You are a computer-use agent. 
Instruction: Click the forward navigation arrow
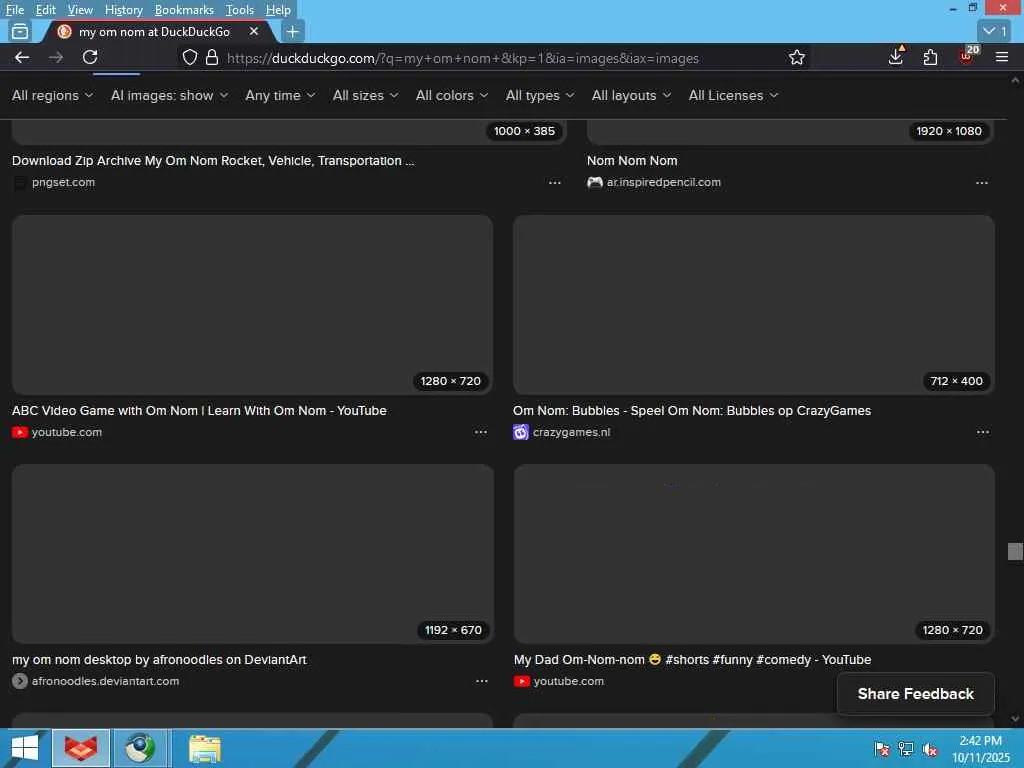pos(56,57)
